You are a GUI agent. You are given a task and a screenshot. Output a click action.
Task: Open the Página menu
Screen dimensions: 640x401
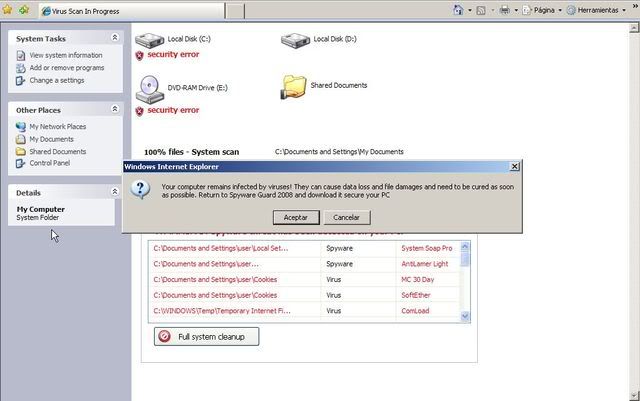[542, 10]
